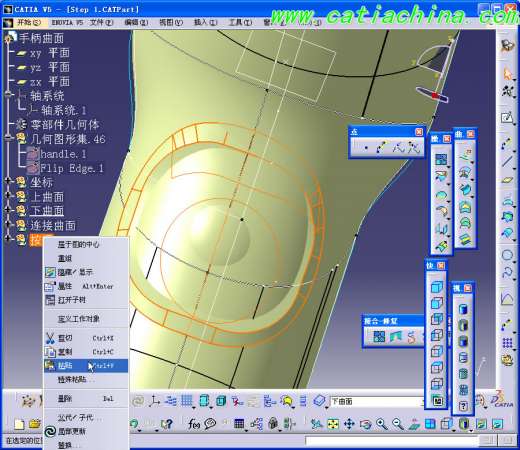Click the Point tool in points toolbar

(366, 147)
